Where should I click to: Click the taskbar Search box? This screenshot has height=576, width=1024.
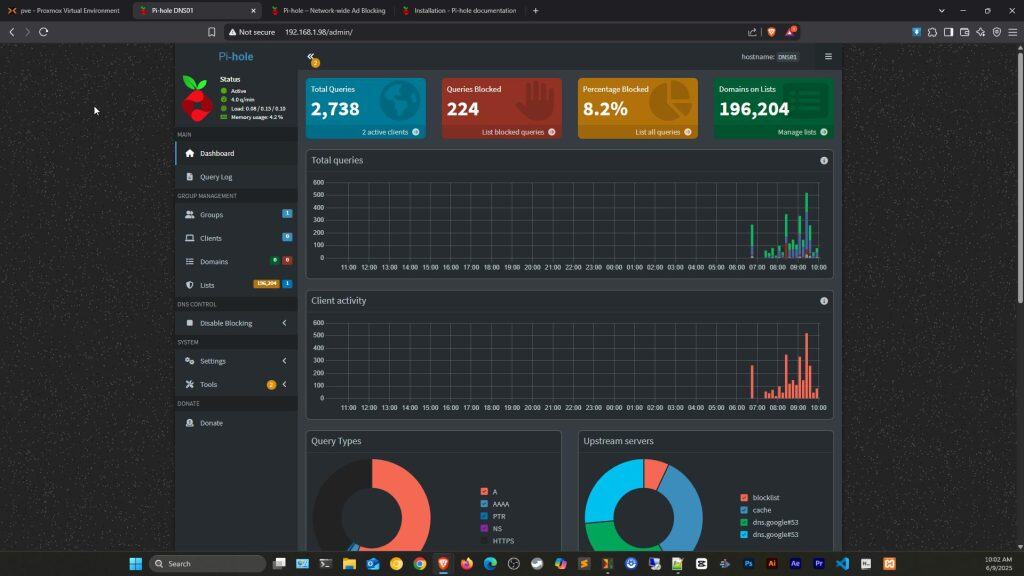click(208, 564)
